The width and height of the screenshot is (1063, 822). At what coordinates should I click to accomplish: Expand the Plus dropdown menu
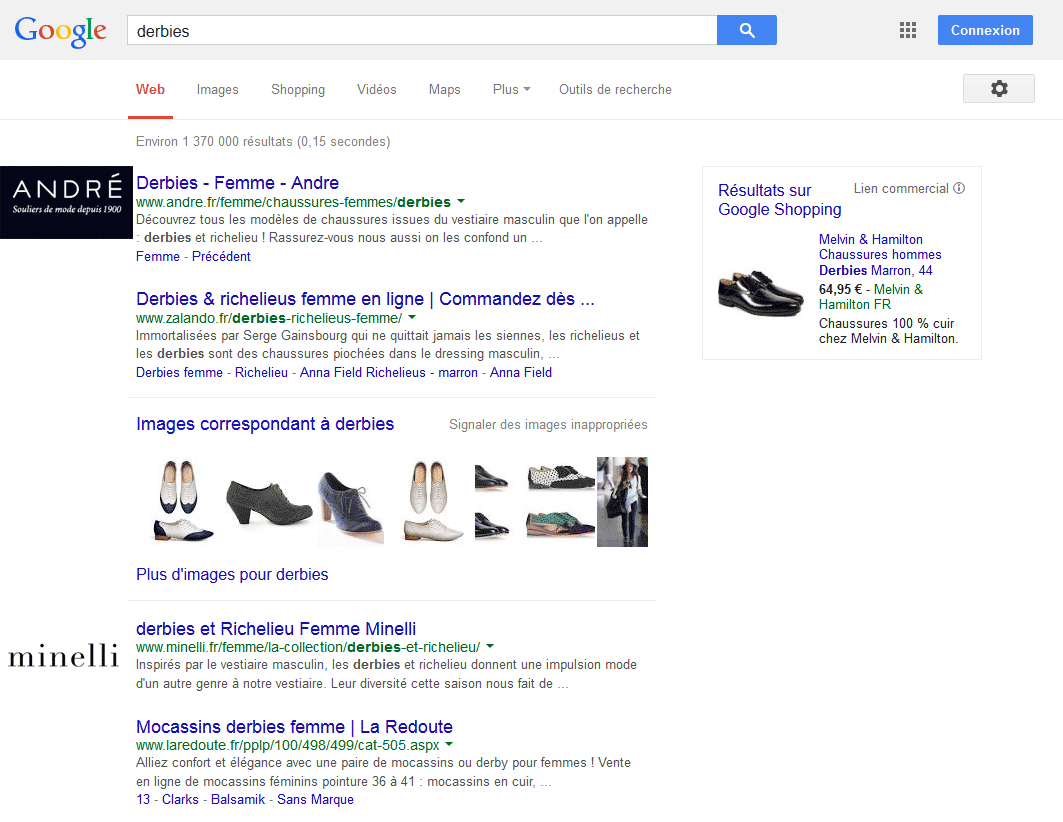click(511, 89)
